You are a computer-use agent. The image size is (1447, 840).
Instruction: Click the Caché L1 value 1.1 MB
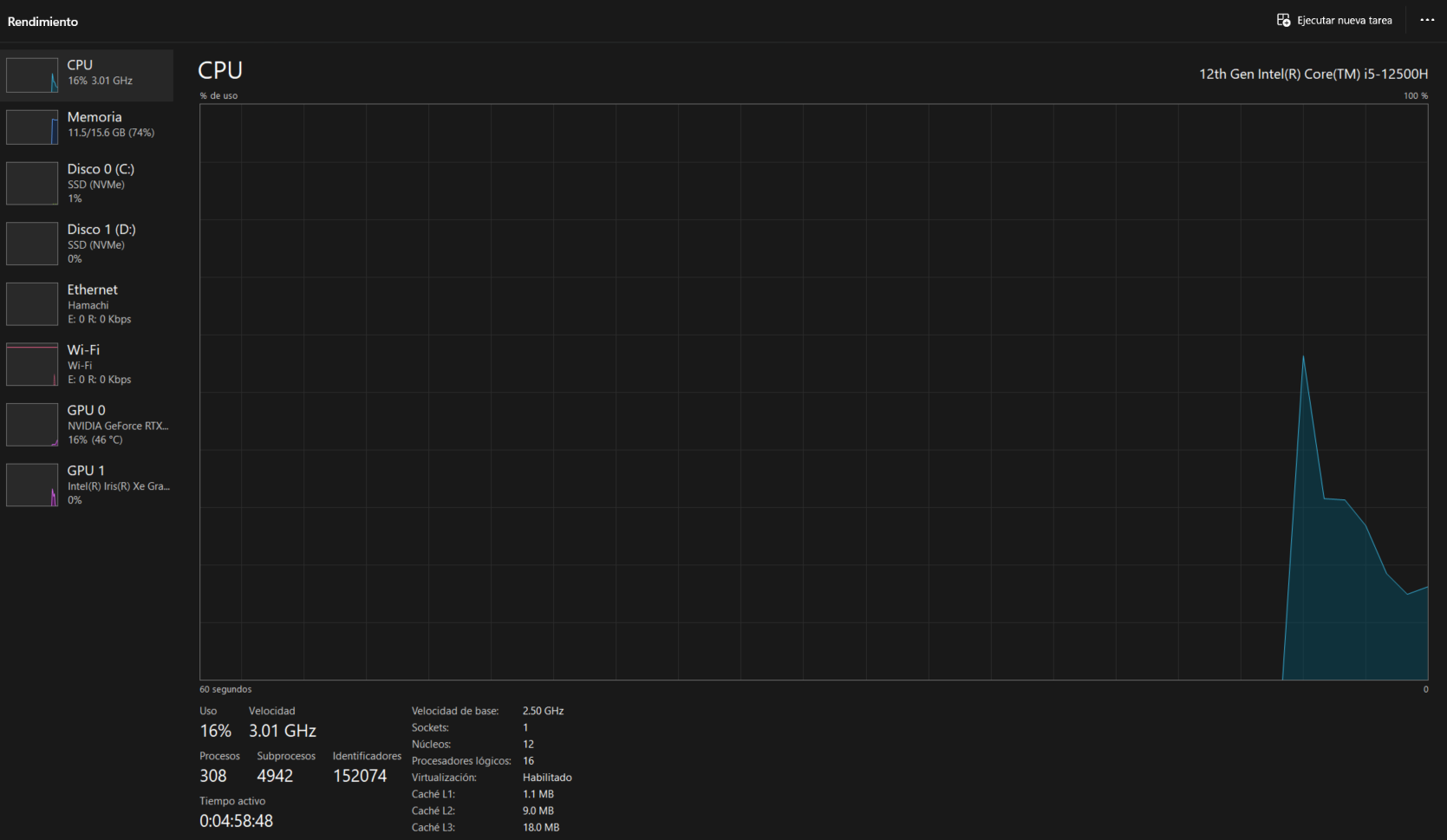[538, 794]
